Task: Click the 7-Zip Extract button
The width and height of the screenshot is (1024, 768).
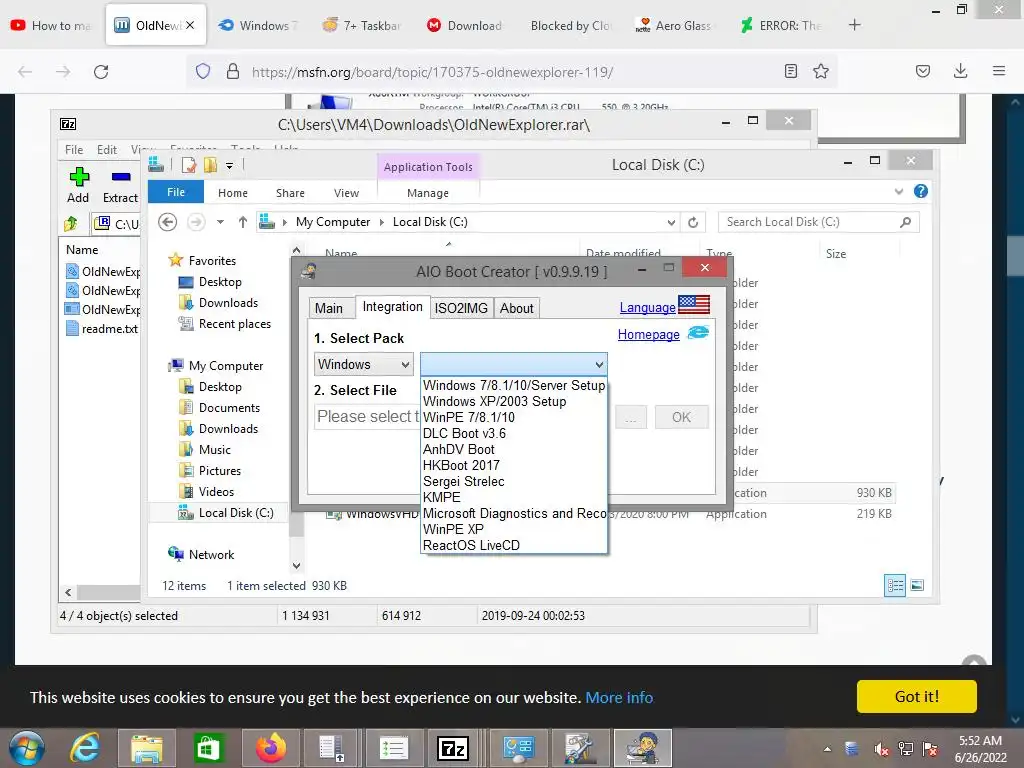Action: pyautogui.click(x=121, y=185)
